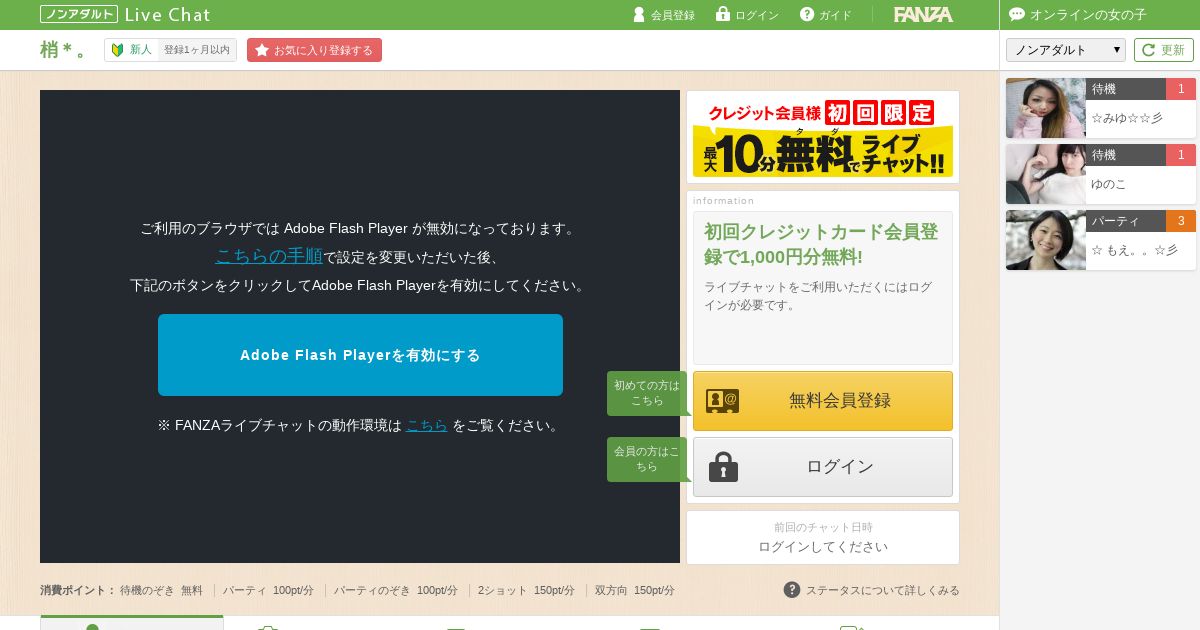Click the star icon on お気に入り登録する
The height and width of the screenshot is (630, 1200).
pos(262,50)
